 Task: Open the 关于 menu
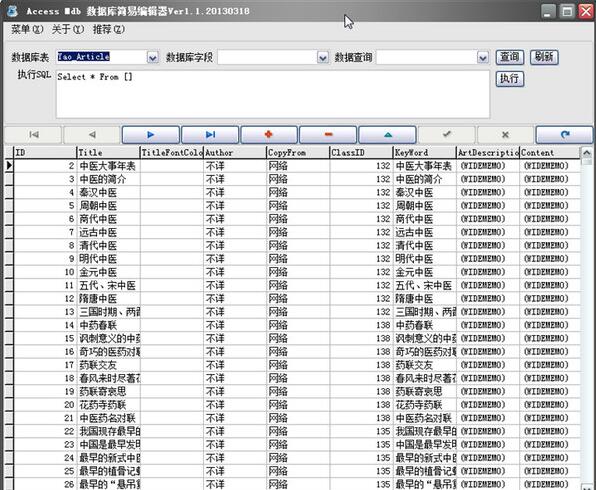[x=68, y=29]
